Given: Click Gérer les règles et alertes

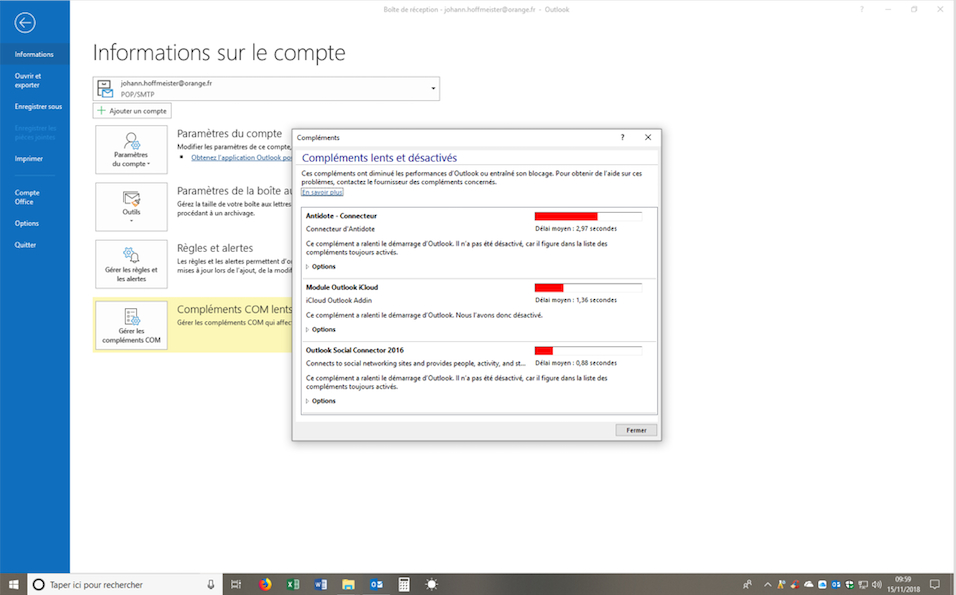Looking at the screenshot, I should pyautogui.click(x=131, y=264).
